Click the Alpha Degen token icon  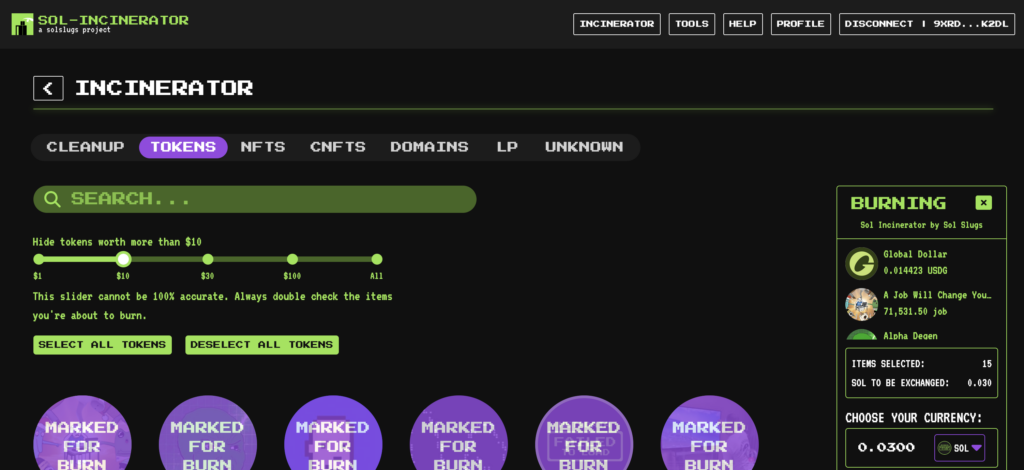861,338
